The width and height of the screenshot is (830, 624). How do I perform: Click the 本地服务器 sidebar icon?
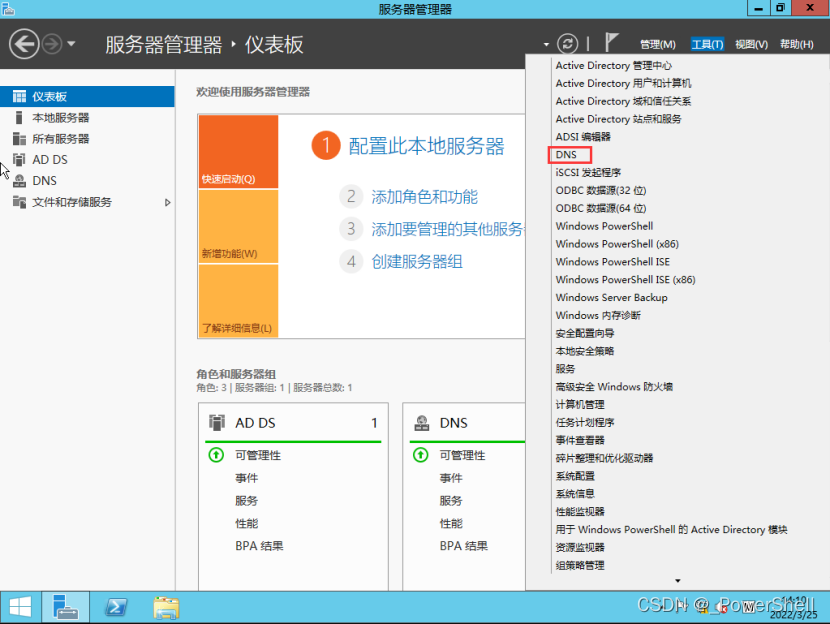19,117
